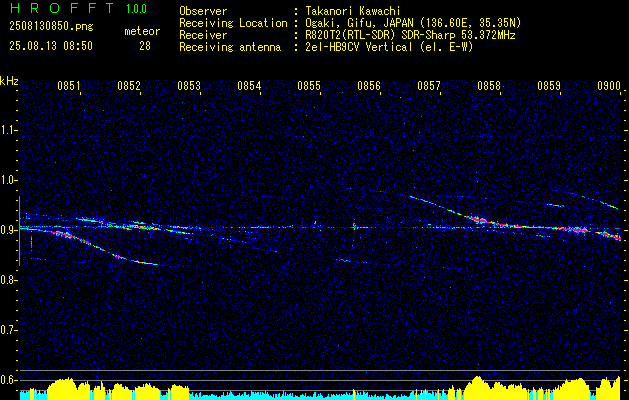629x400 pixels.
Task: Click the 0853 time marker
Action: 189,86
